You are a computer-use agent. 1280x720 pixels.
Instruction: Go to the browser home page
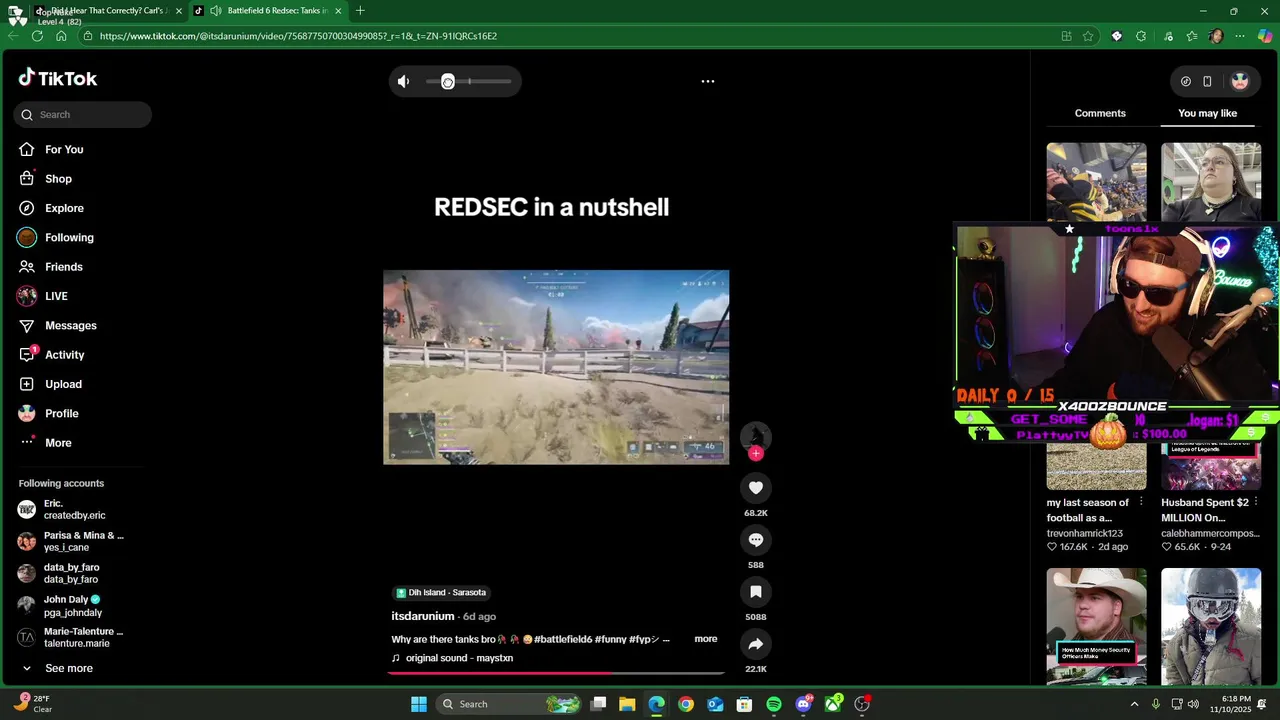[61, 36]
